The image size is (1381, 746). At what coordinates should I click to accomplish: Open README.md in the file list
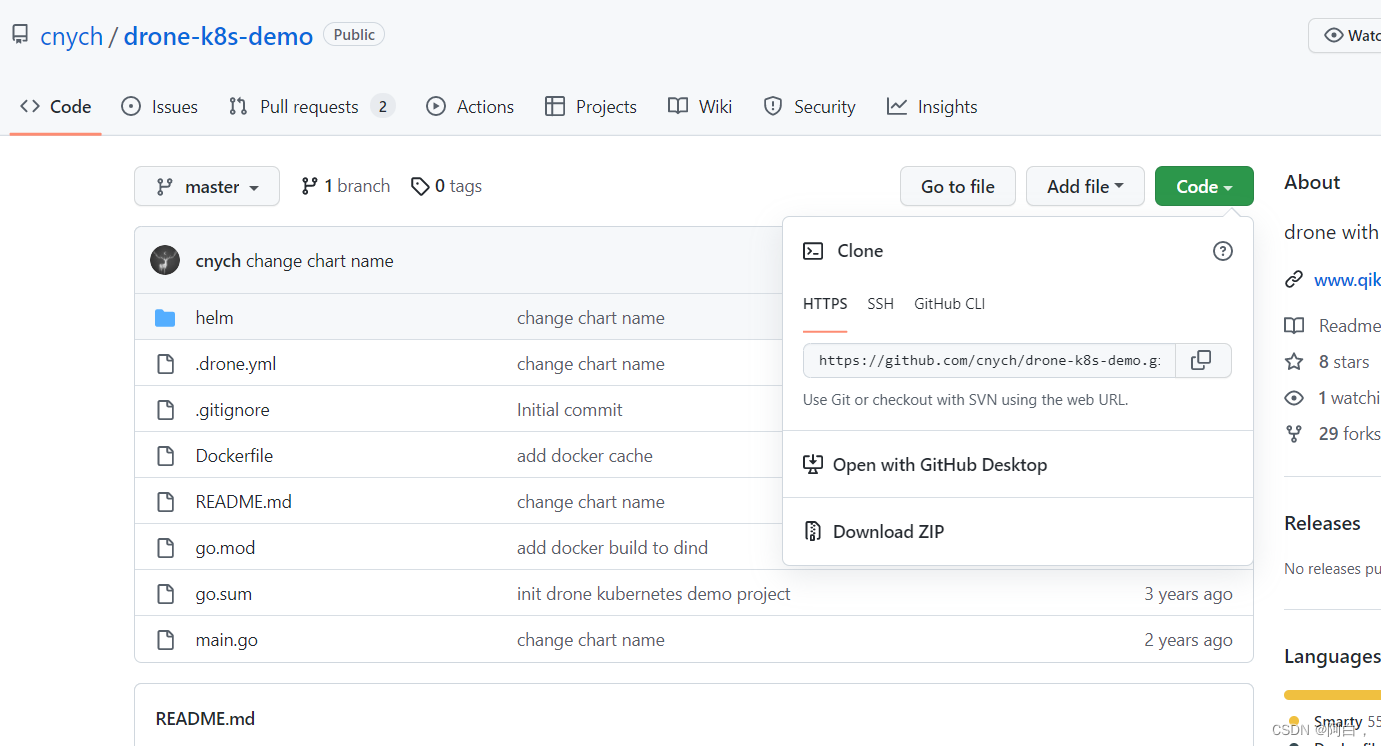coord(244,502)
